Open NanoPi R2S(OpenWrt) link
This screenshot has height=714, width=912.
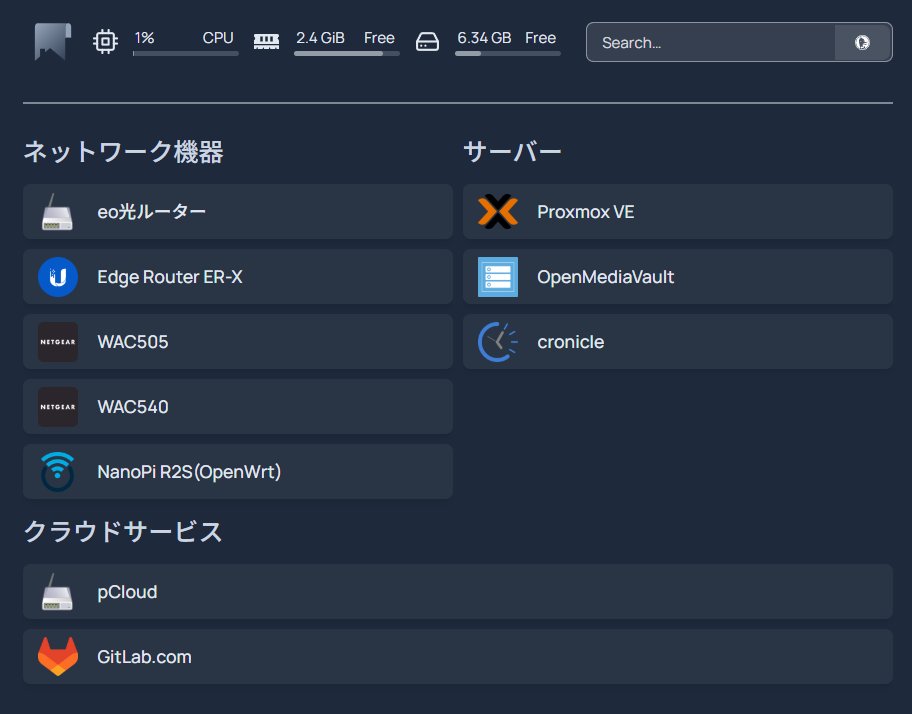238,472
